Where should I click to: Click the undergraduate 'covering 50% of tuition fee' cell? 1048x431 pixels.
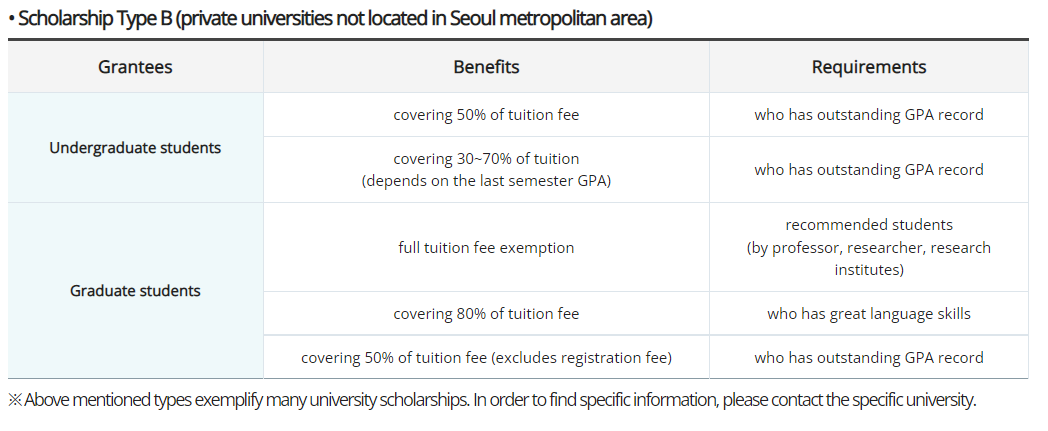486,115
